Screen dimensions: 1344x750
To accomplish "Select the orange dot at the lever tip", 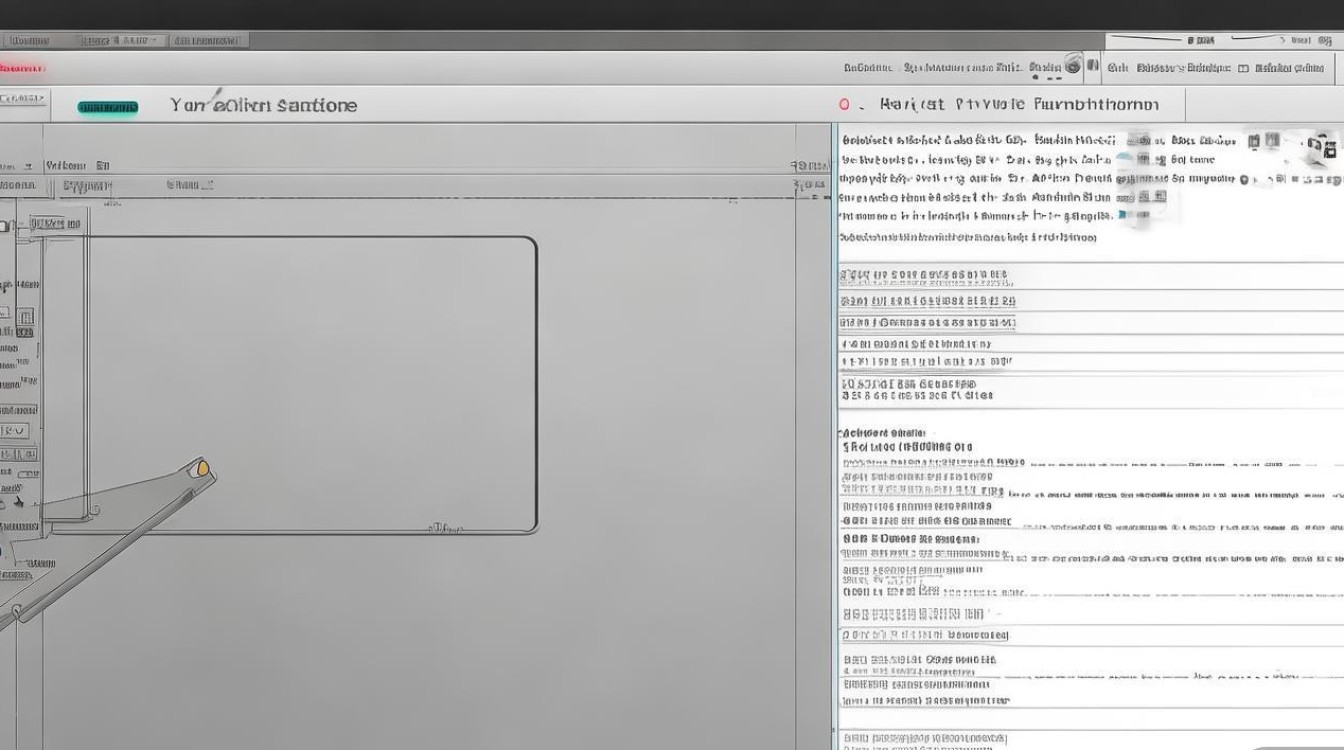I will click(203, 468).
